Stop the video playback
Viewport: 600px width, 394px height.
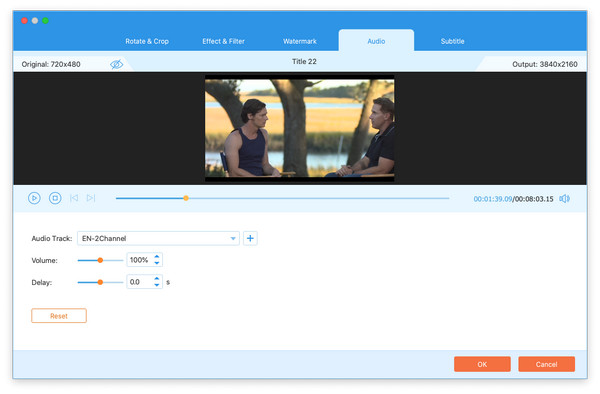click(55, 198)
